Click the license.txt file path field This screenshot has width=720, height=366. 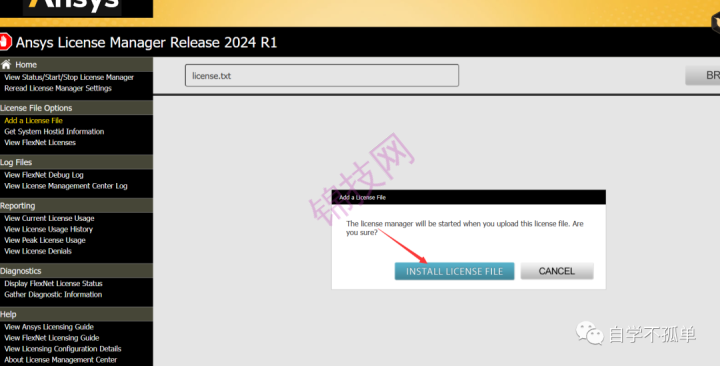[322, 75]
